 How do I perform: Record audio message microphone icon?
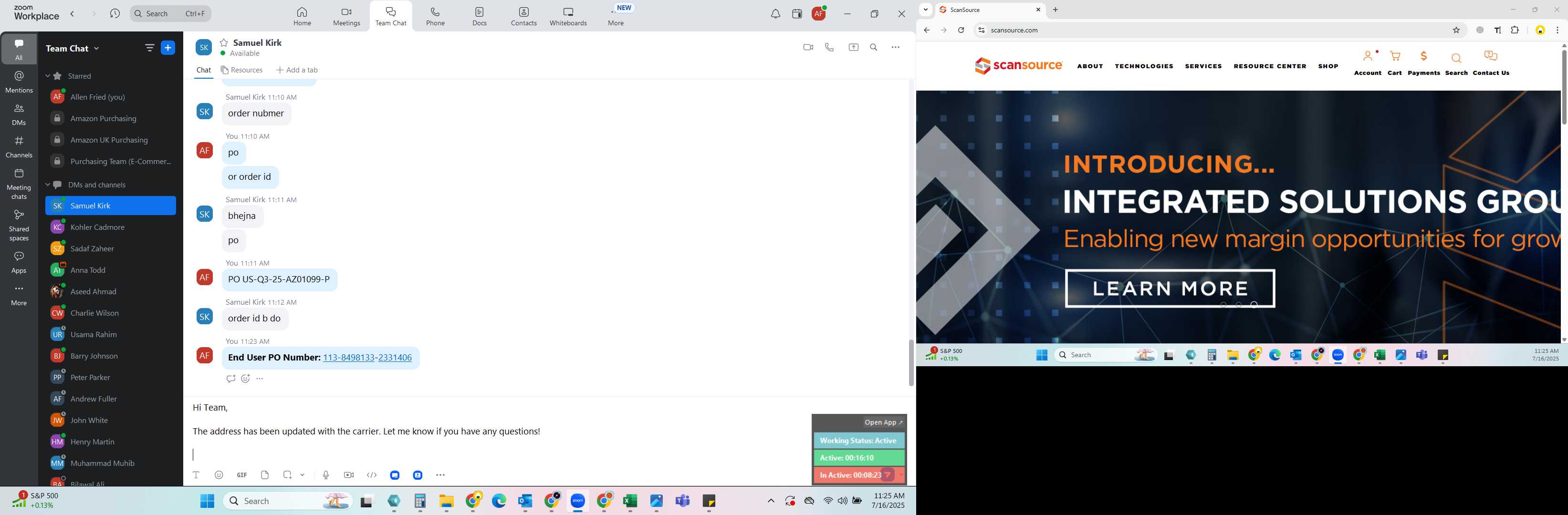(325, 475)
